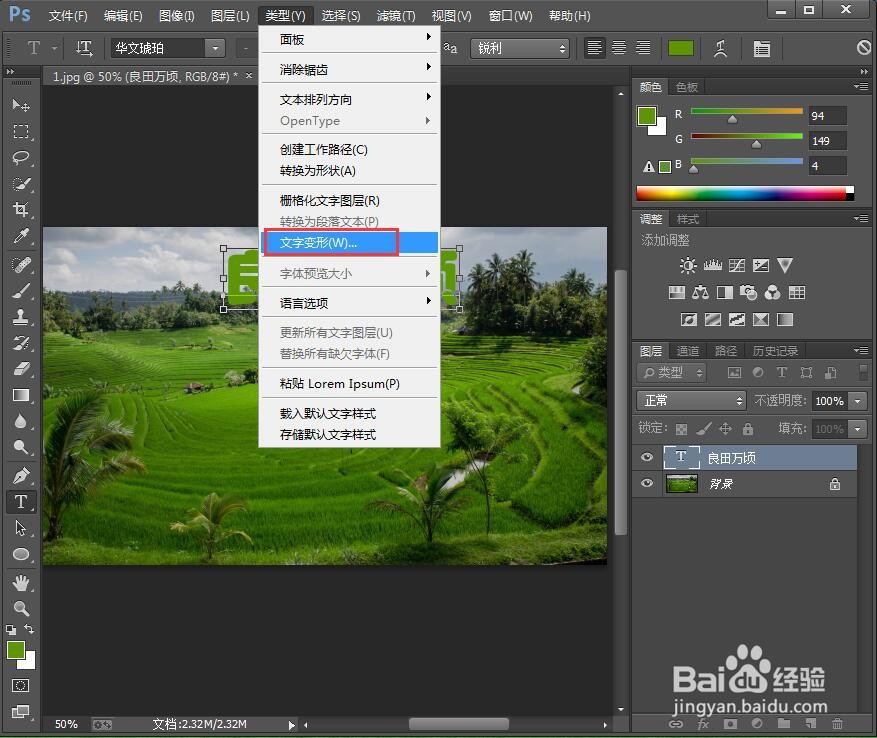Select the Brush tool
877x738 pixels.
click(21, 290)
